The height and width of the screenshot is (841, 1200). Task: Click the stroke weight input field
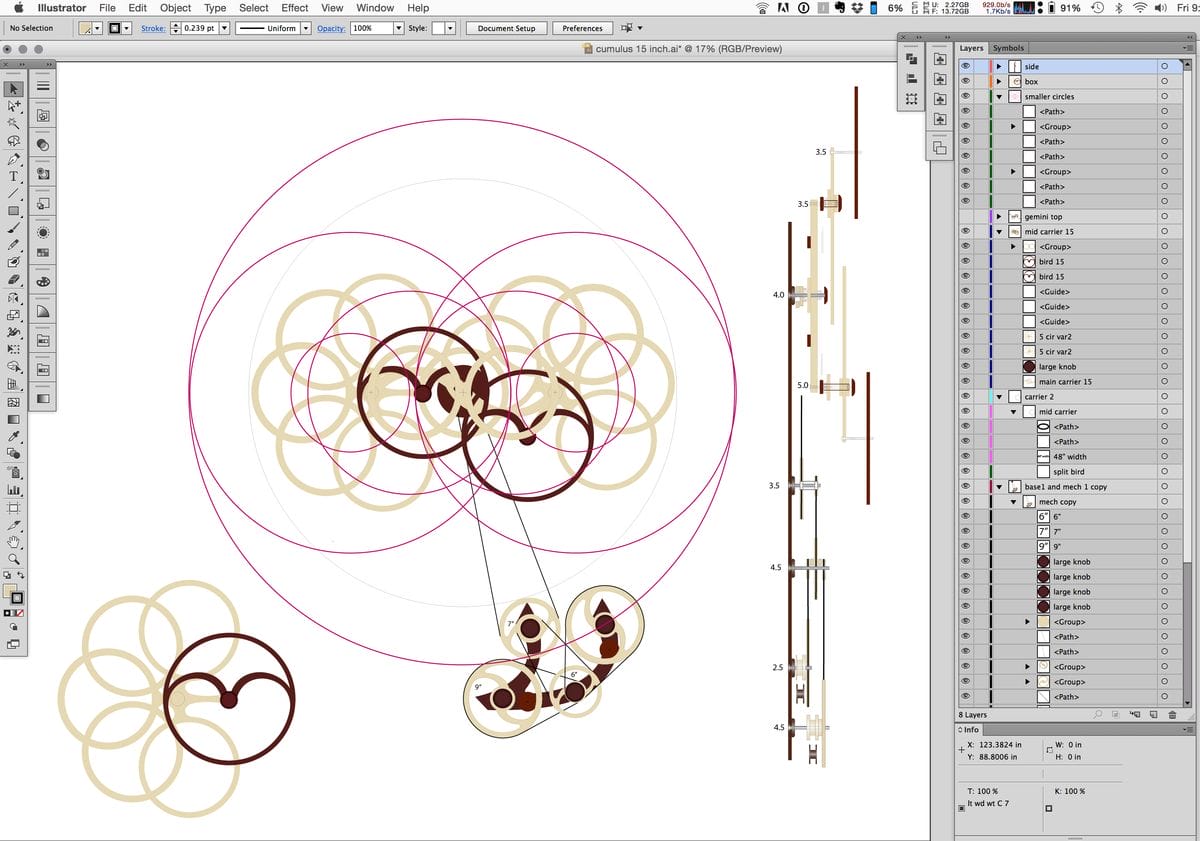pos(200,28)
